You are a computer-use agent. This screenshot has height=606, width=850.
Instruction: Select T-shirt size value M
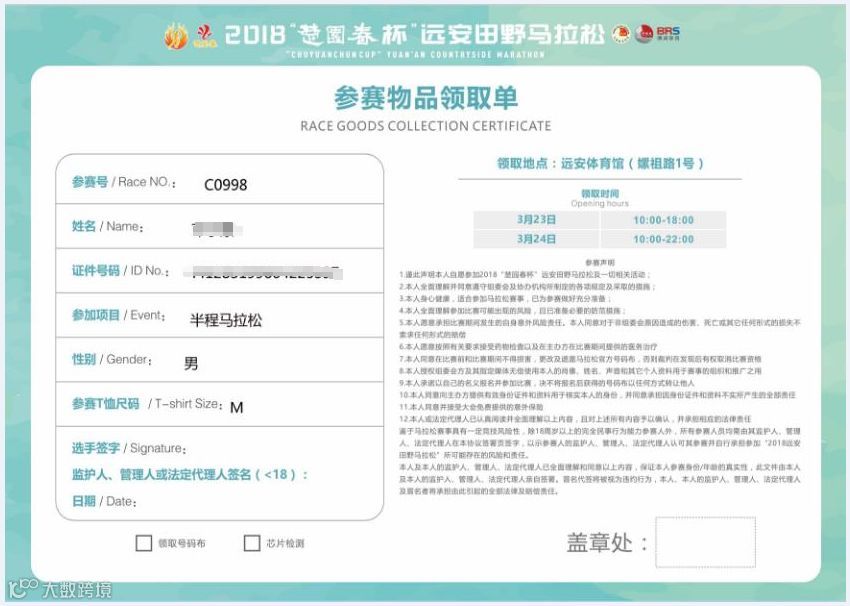pyautogui.click(x=236, y=407)
